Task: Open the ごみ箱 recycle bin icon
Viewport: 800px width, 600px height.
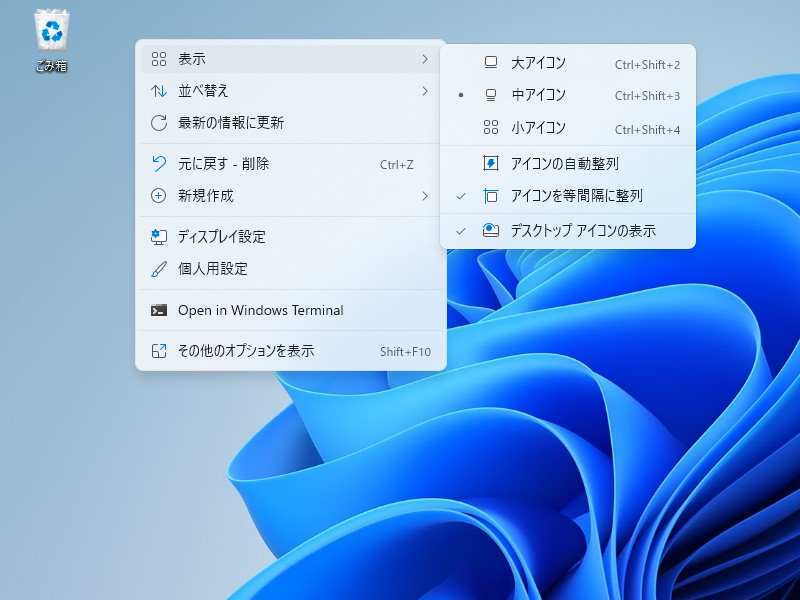Action: point(52,41)
